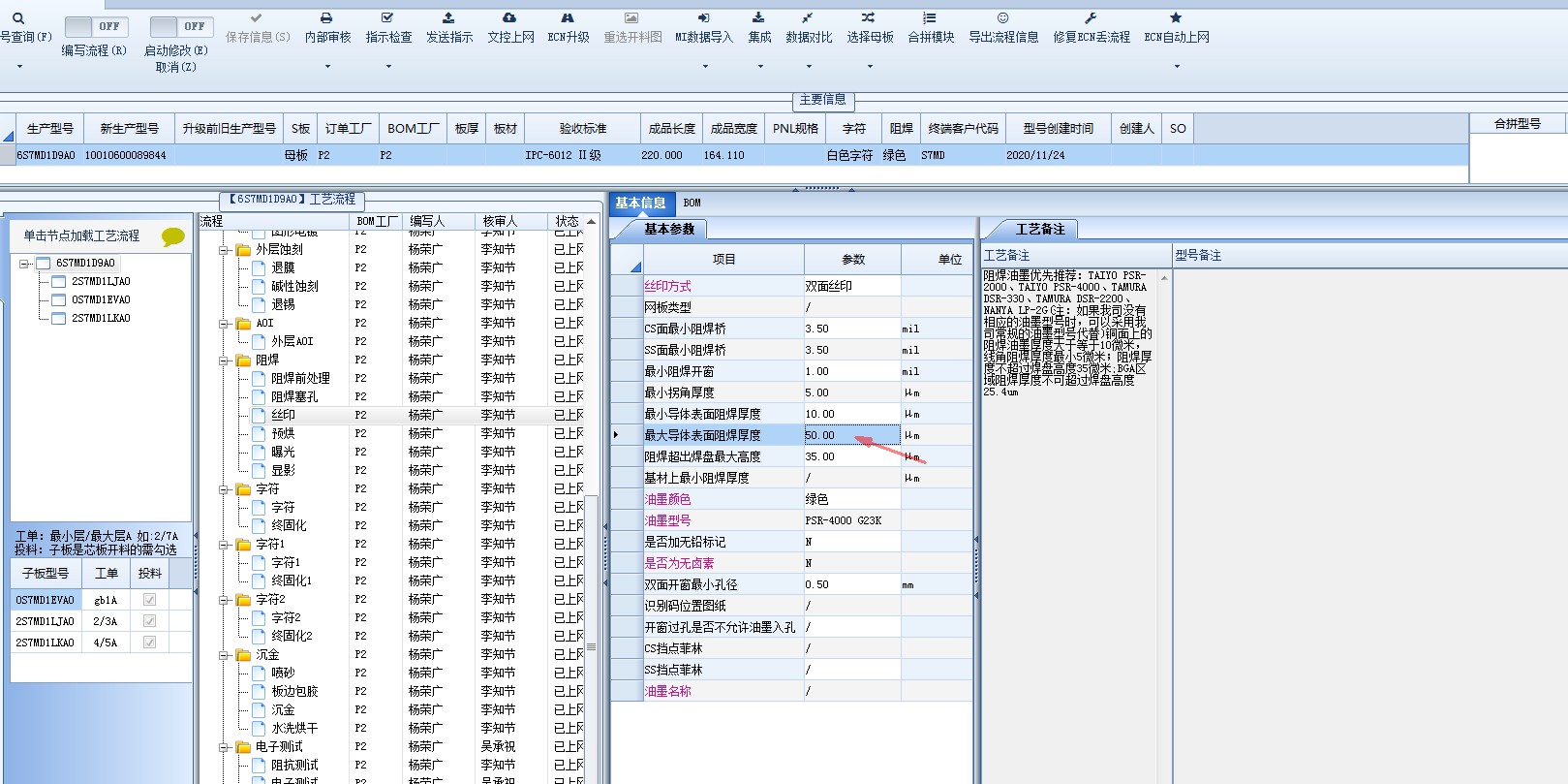Image resolution: width=1568 pixels, height=784 pixels.
Task: Tick the 2S7MD1LKA0 tree node checkbox
Action: click(x=58, y=319)
